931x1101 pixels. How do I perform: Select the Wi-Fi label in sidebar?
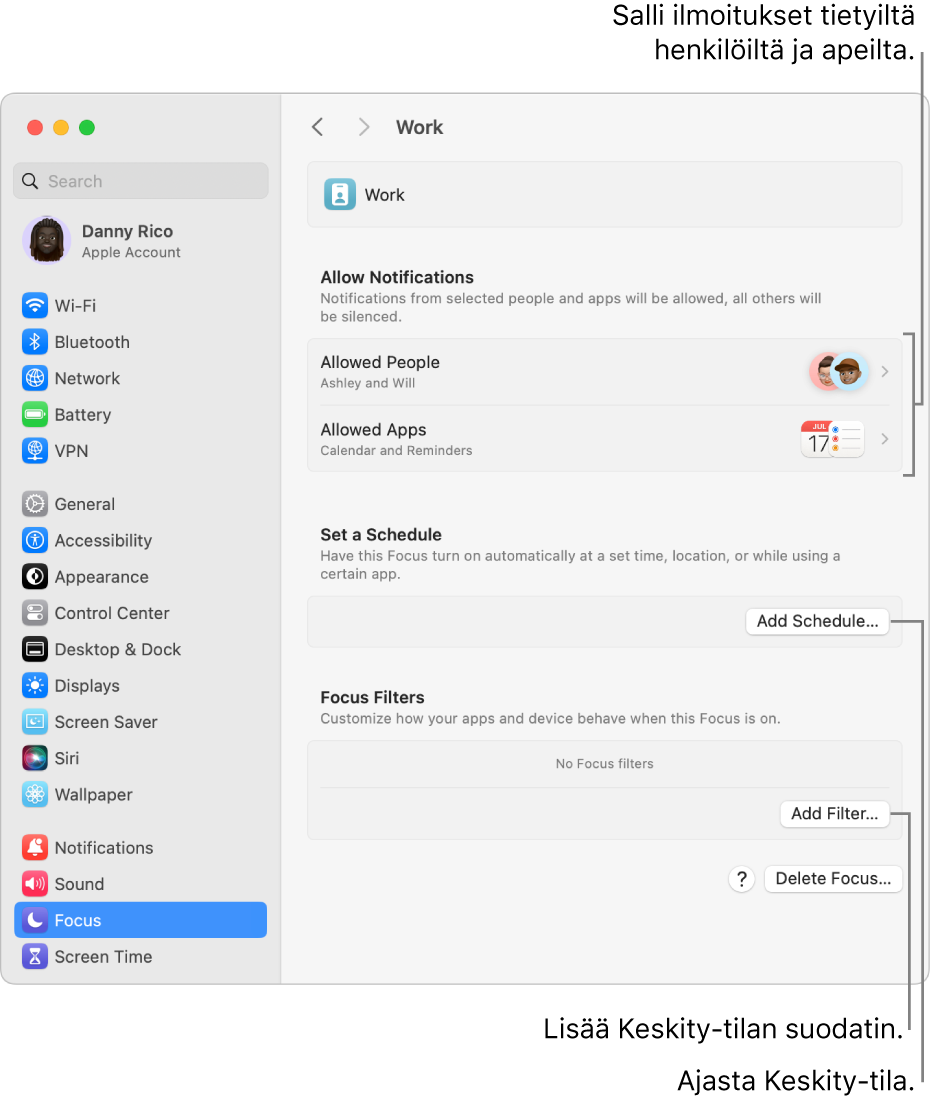[x=75, y=305]
